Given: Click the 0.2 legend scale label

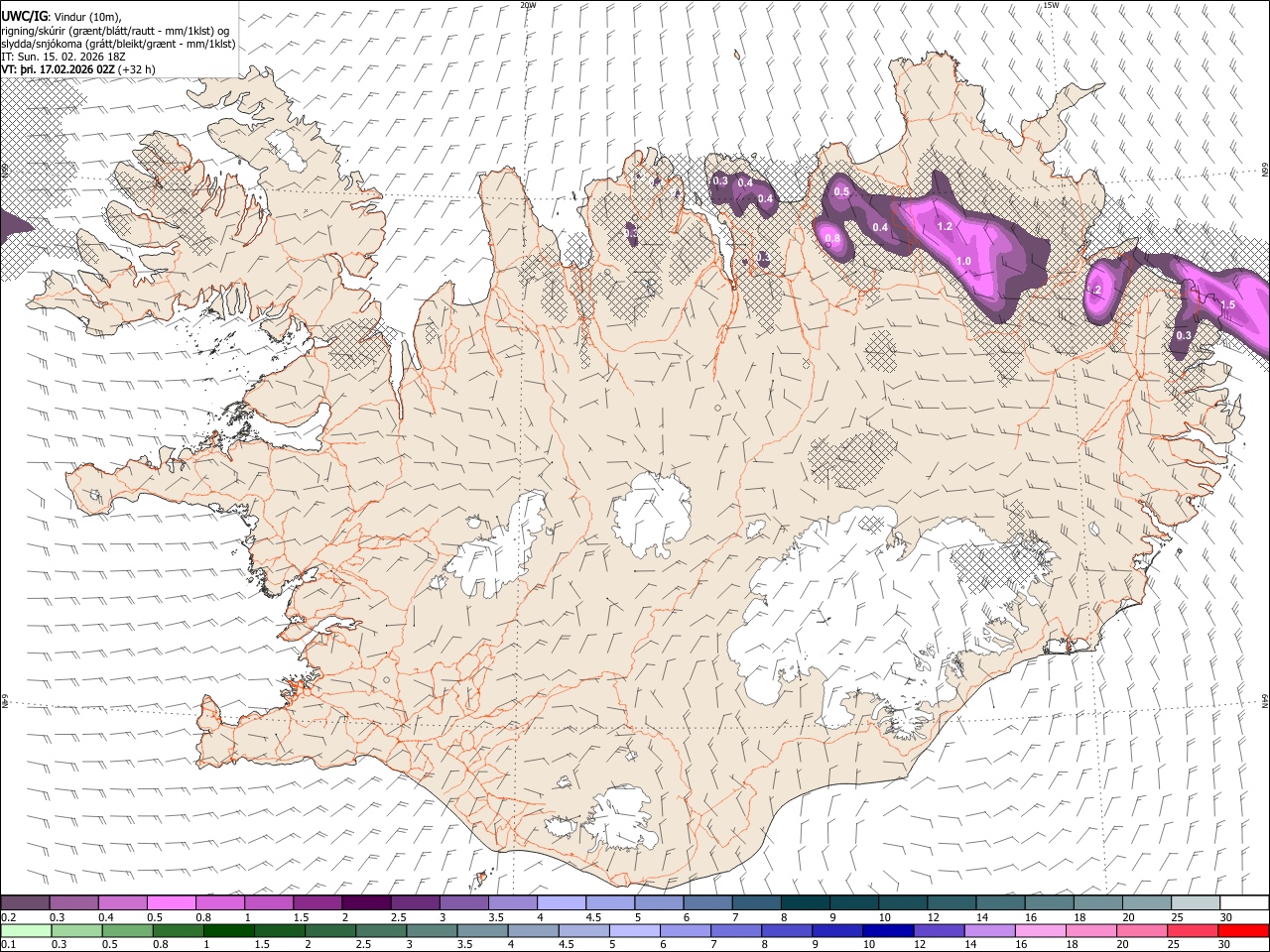Looking at the screenshot, I should 9,917.
